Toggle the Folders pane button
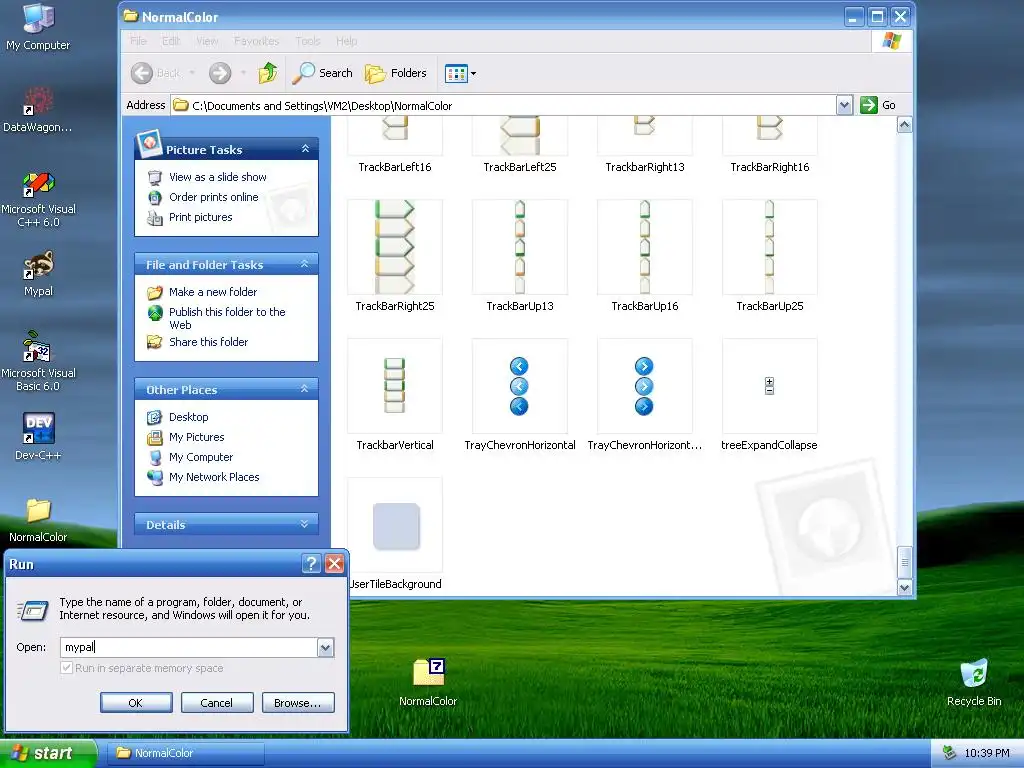This screenshot has height=768, width=1024. (396, 73)
